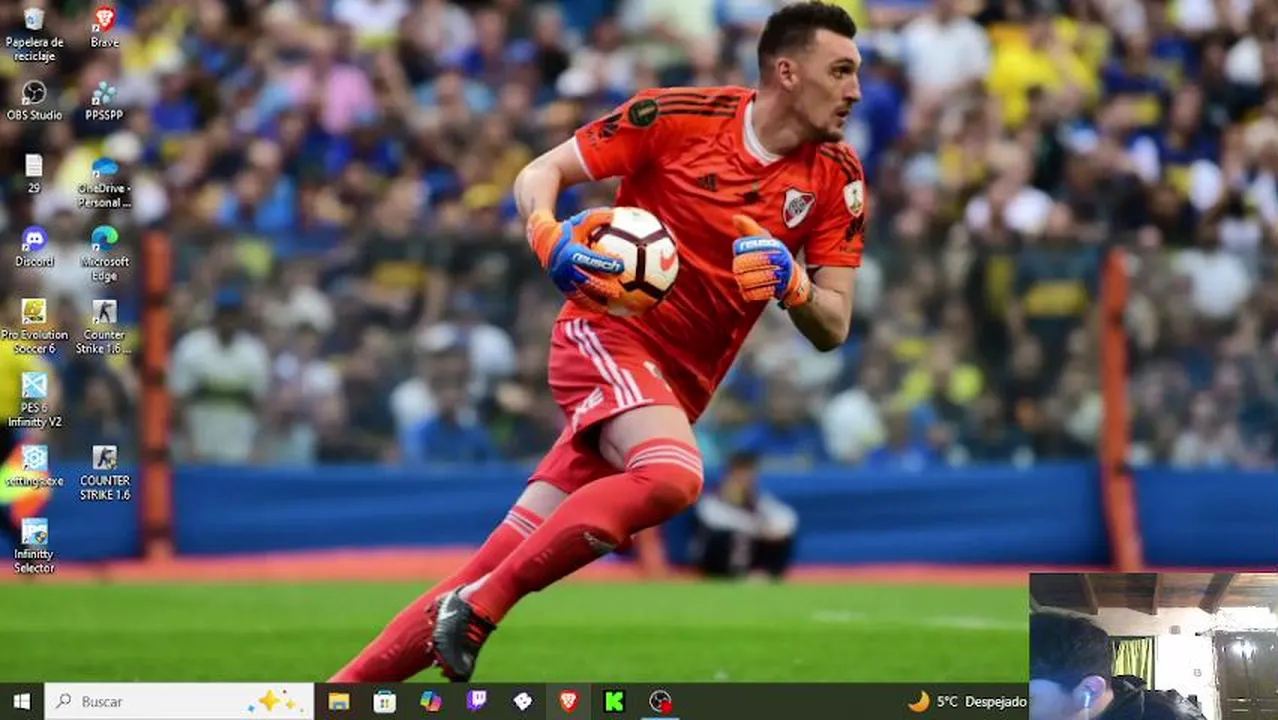Launch the Brave browser desktop shortcut
The height and width of the screenshot is (720, 1278).
click(104, 26)
